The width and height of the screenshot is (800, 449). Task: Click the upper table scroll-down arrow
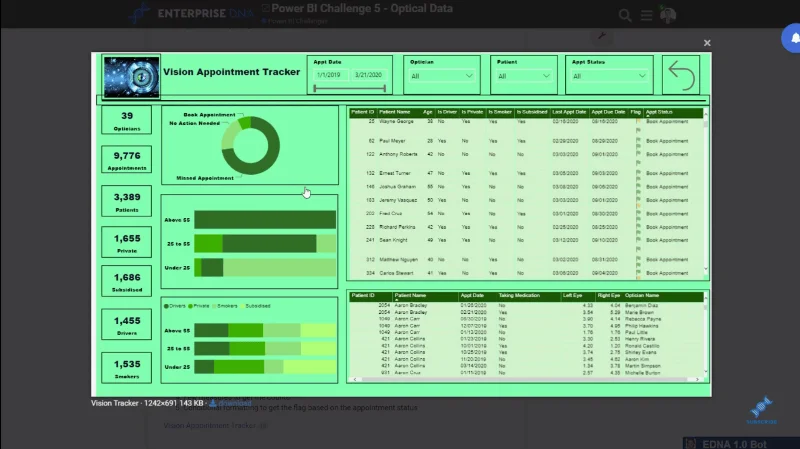[706, 269]
